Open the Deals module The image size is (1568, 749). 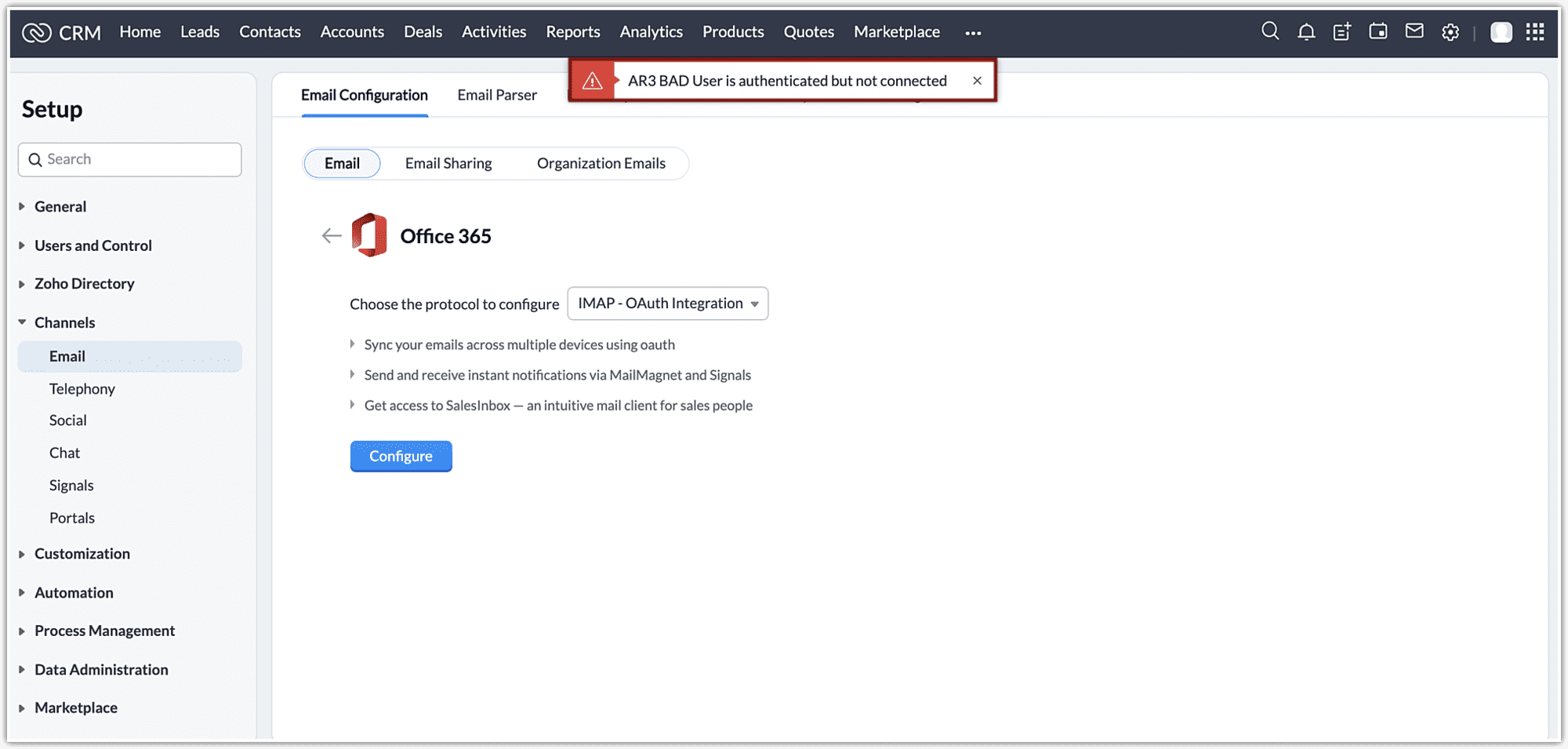point(423,32)
